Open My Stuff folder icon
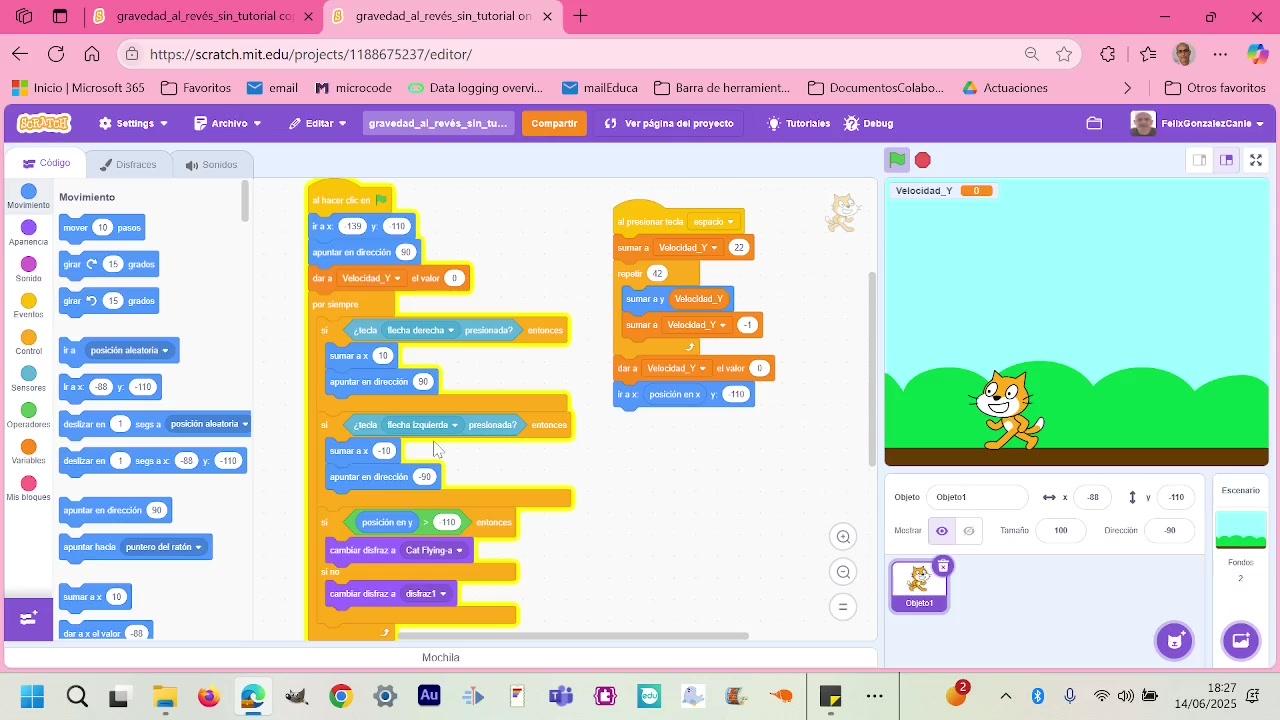Viewport: 1280px width, 720px height. click(x=1094, y=123)
